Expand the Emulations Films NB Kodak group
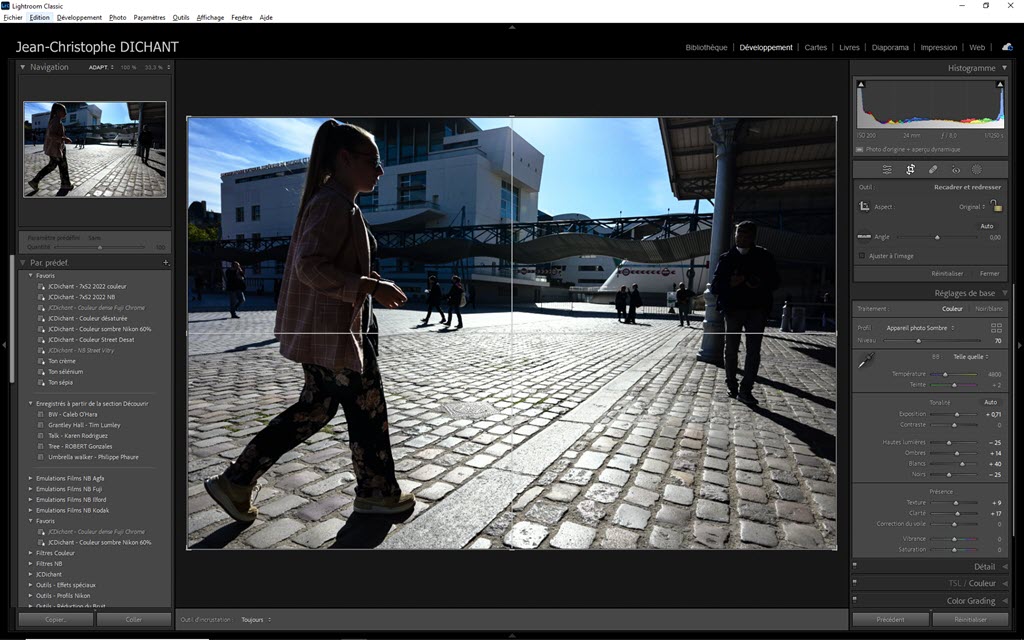 (x=31, y=510)
